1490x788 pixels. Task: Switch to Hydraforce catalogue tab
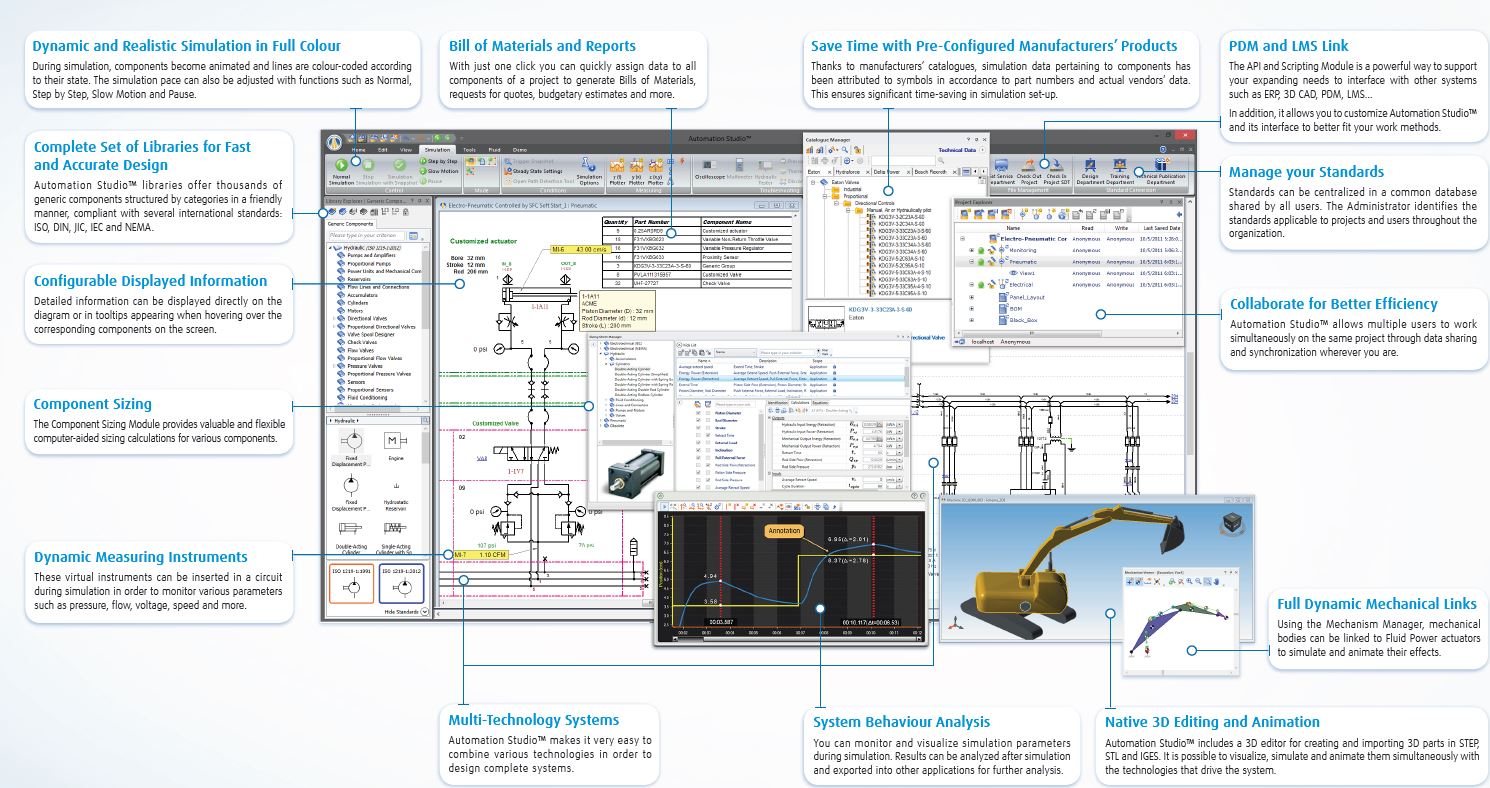tap(853, 172)
